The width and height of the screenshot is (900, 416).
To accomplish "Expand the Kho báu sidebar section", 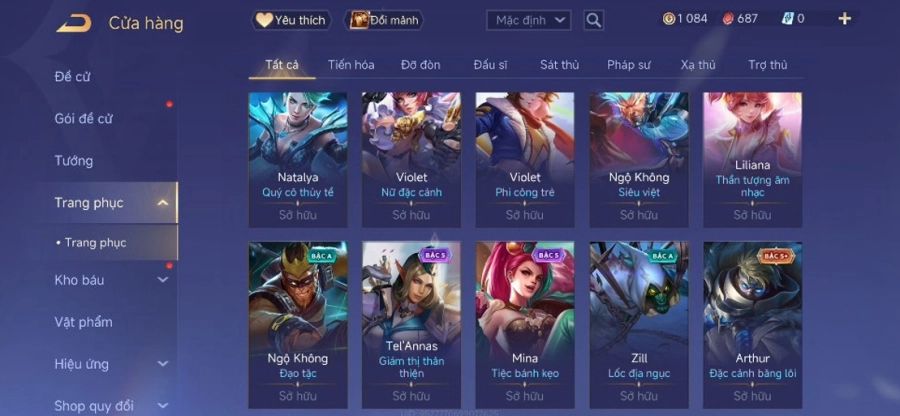I will (163, 280).
